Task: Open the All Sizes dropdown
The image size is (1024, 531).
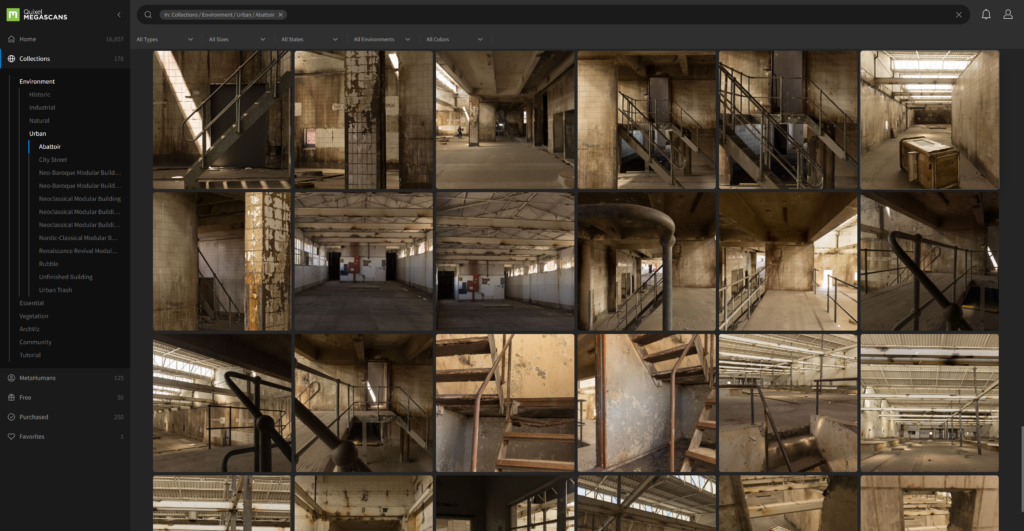Action: pyautogui.click(x=237, y=39)
